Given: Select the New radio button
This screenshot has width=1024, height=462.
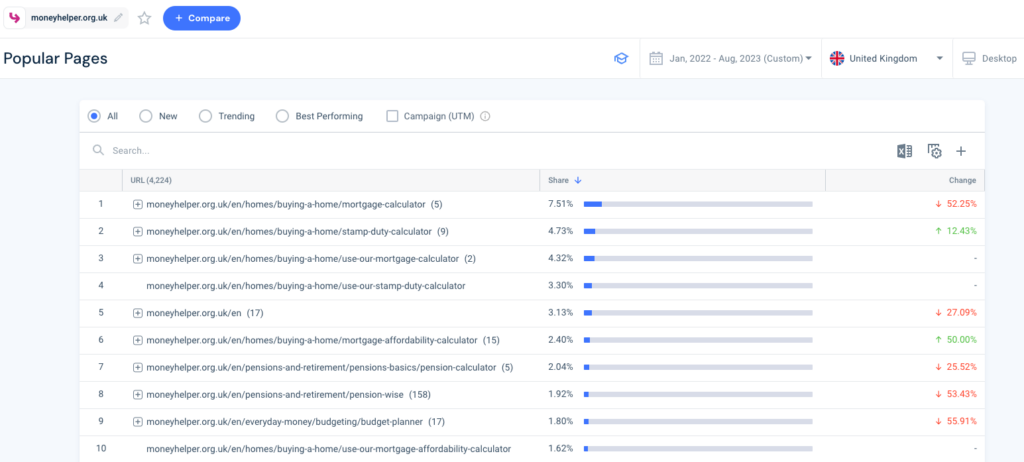Looking at the screenshot, I should (146, 116).
